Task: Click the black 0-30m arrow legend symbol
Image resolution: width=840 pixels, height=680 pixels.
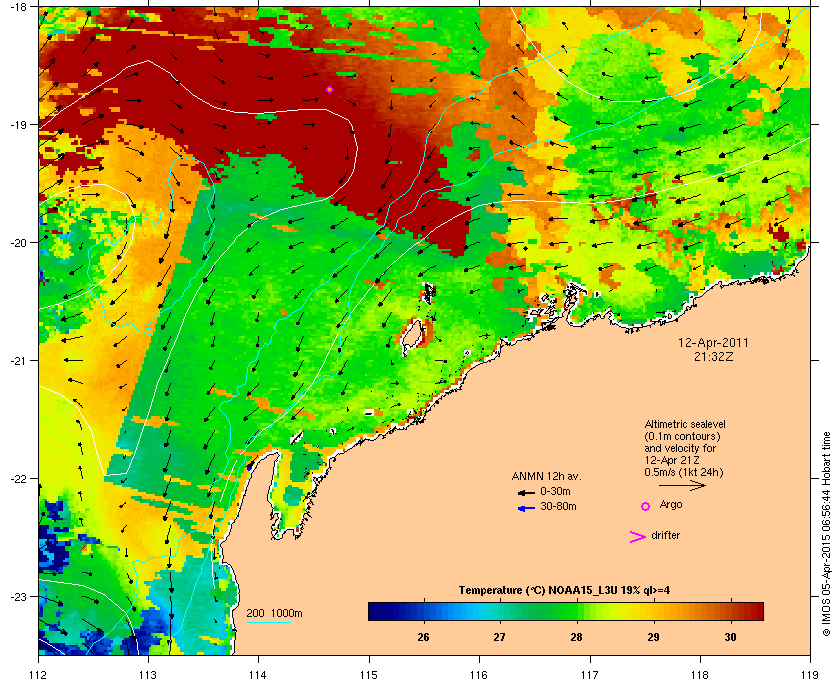Action: coord(526,492)
